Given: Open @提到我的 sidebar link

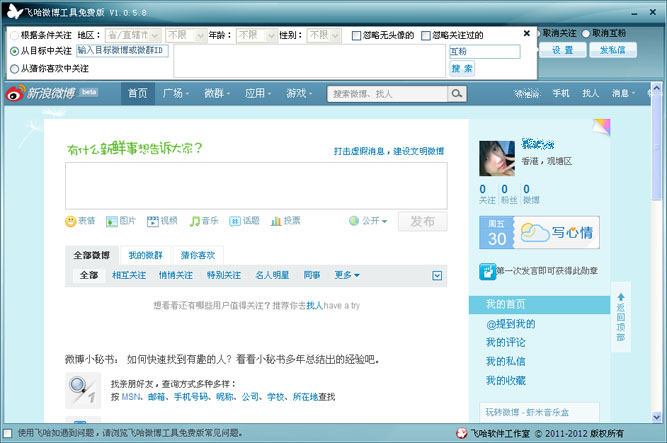Looking at the screenshot, I should [x=510, y=324].
